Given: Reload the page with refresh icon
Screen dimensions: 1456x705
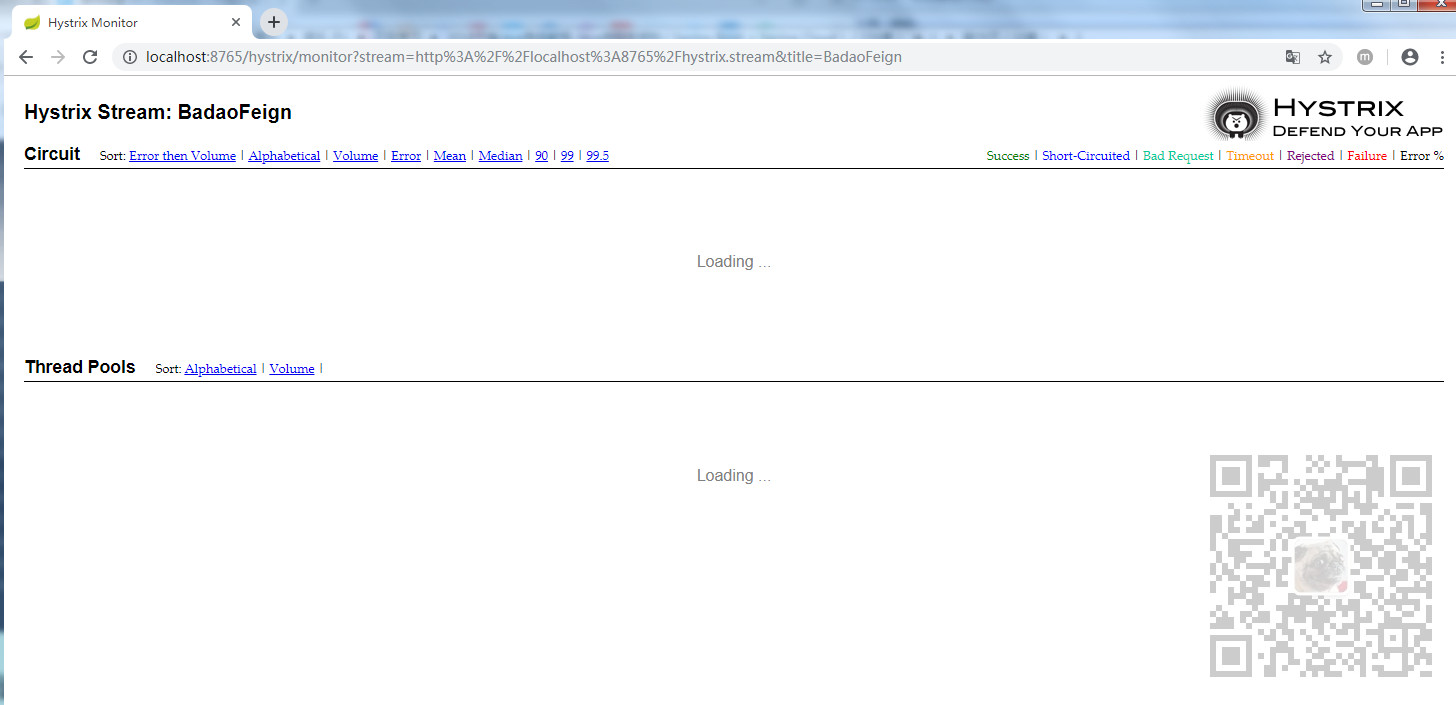Looking at the screenshot, I should click(x=90, y=57).
